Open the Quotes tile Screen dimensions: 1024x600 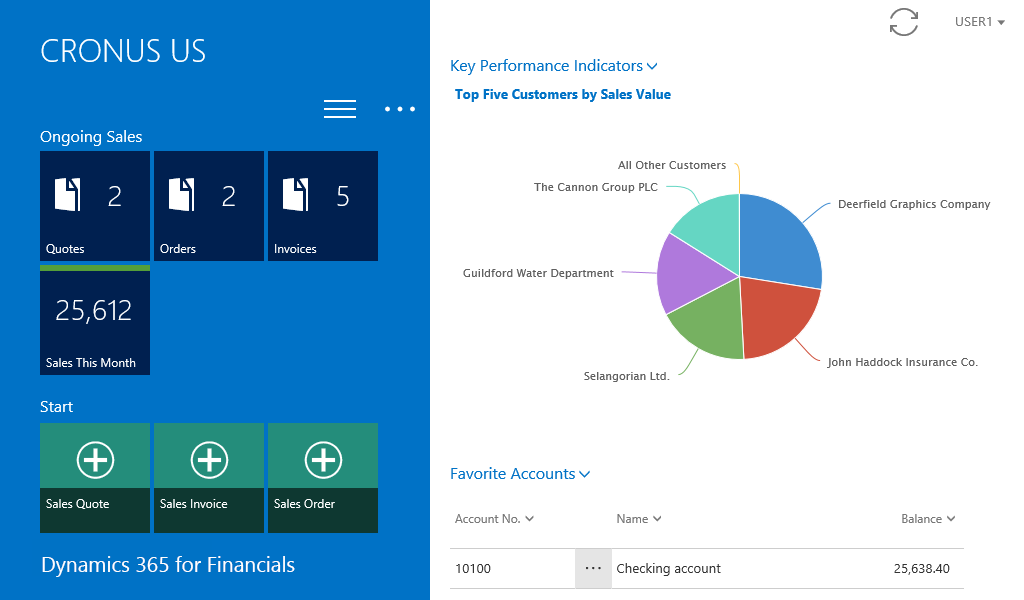point(95,206)
